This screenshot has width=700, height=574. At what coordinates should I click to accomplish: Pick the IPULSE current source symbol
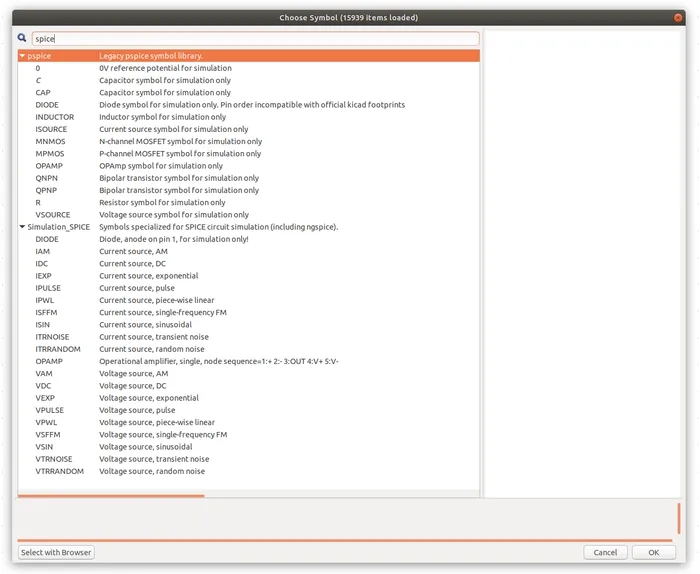(49, 288)
